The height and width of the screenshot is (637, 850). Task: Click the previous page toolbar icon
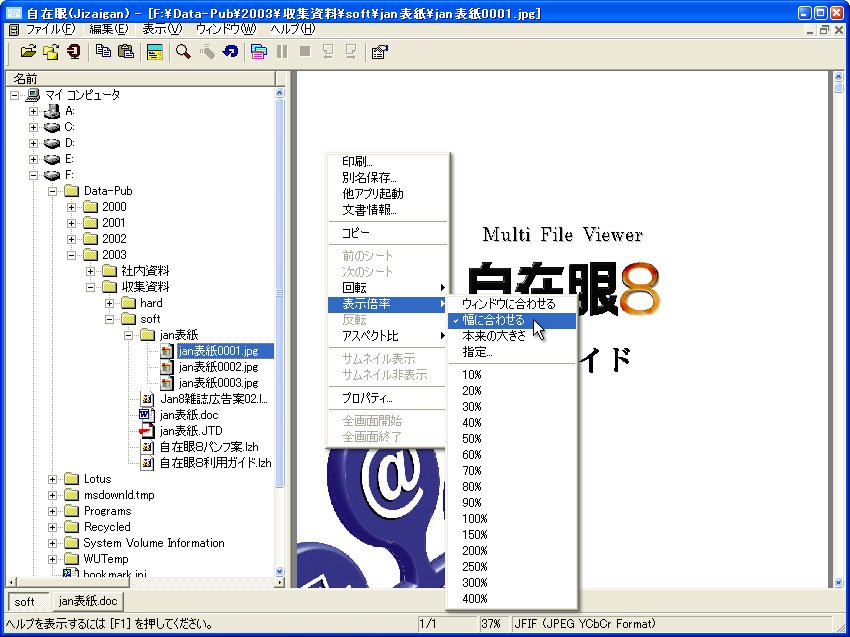click(x=328, y=52)
